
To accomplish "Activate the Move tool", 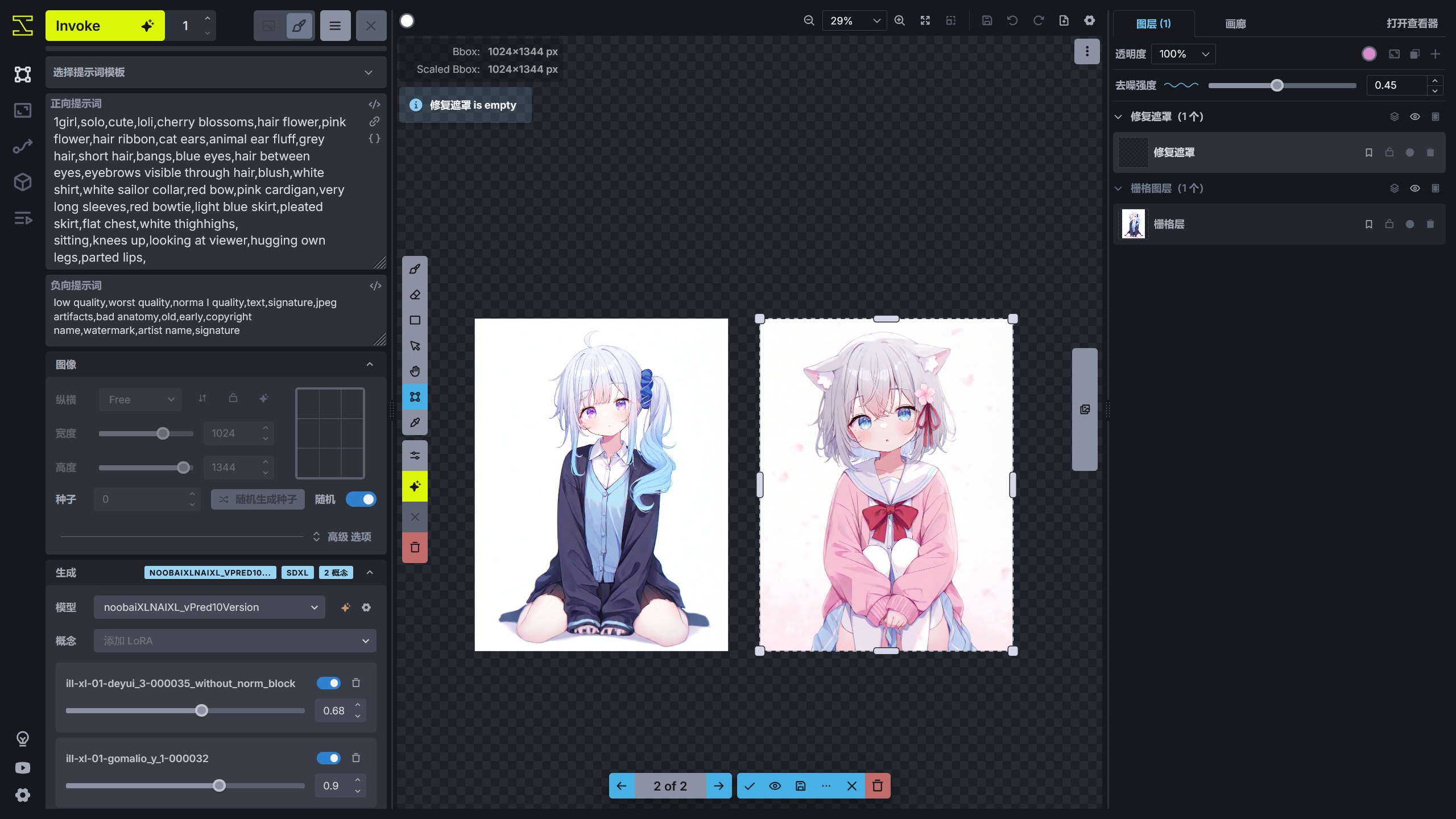I will [415, 345].
